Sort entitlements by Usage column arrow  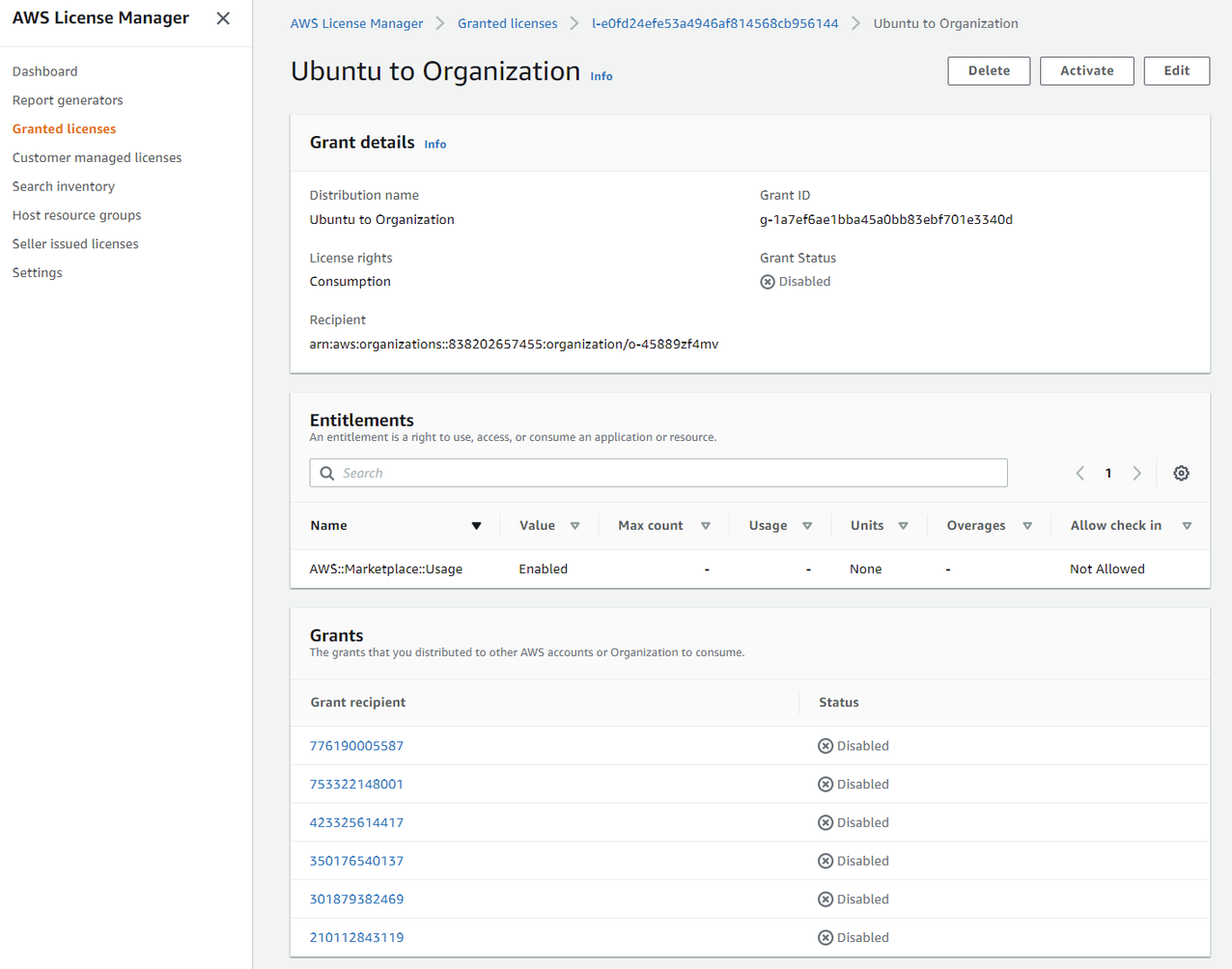pos(807,526)
